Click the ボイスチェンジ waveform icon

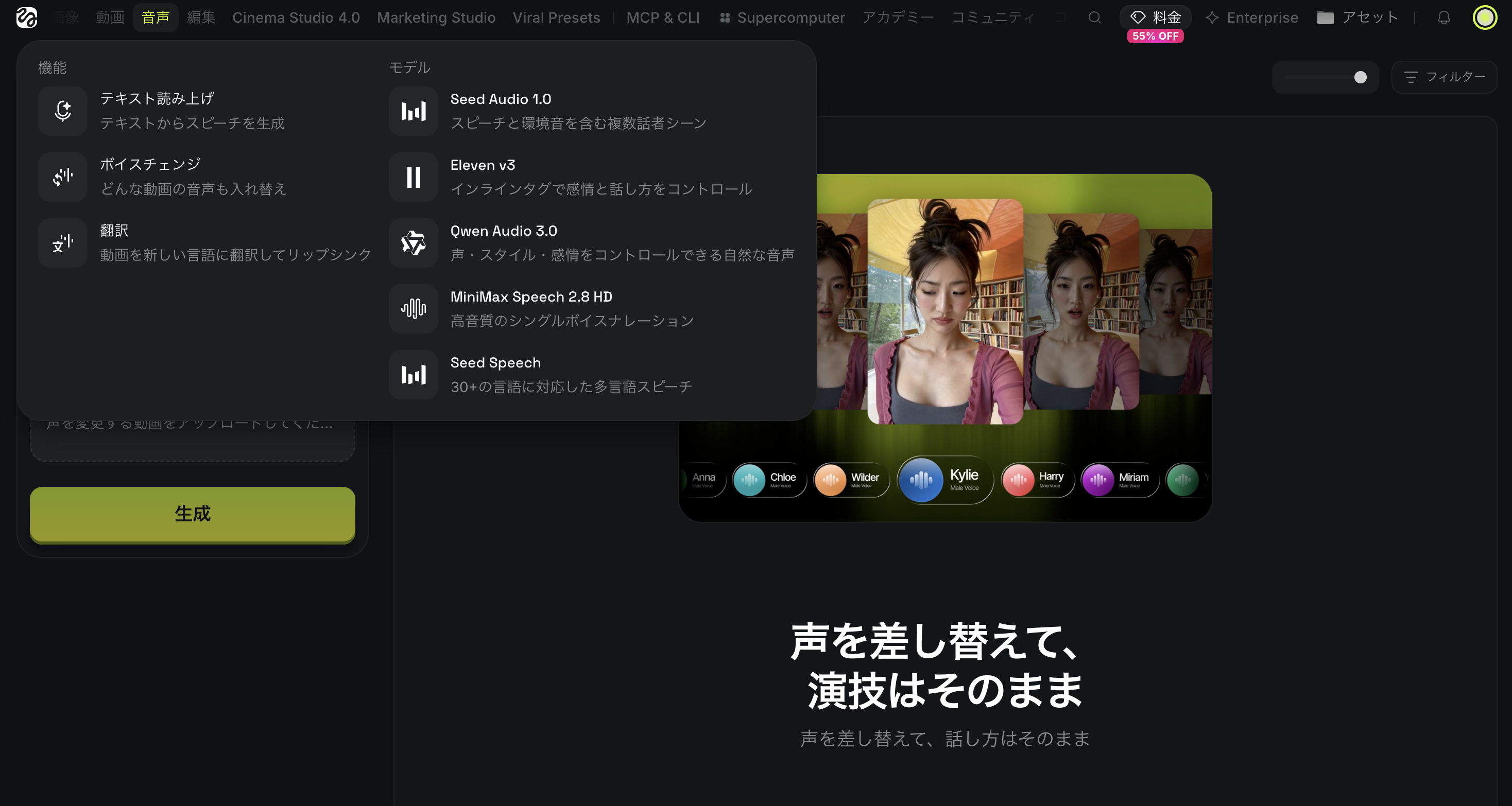[63, 177]
